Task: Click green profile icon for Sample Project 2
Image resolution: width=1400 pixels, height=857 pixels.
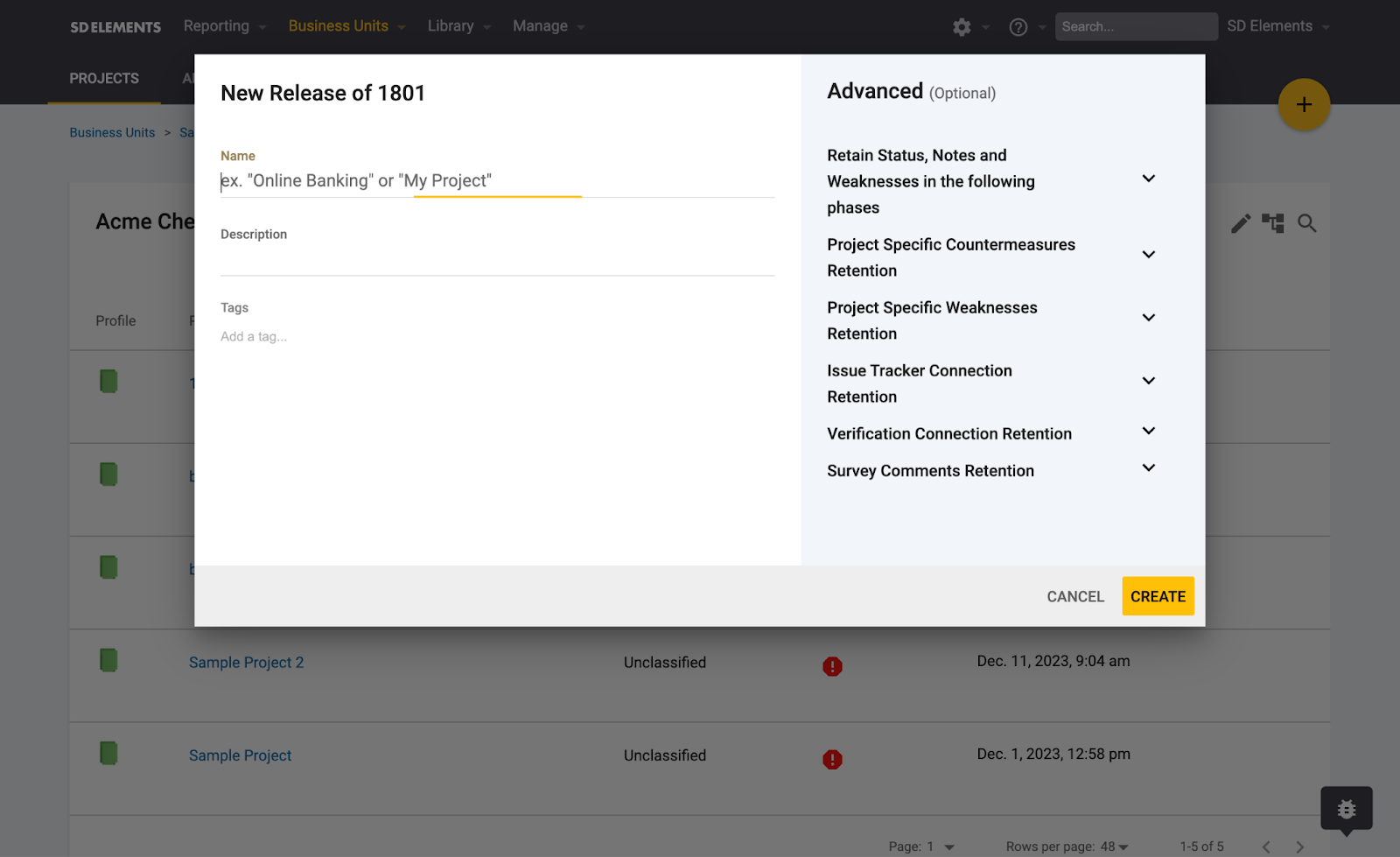Action: 108,660
